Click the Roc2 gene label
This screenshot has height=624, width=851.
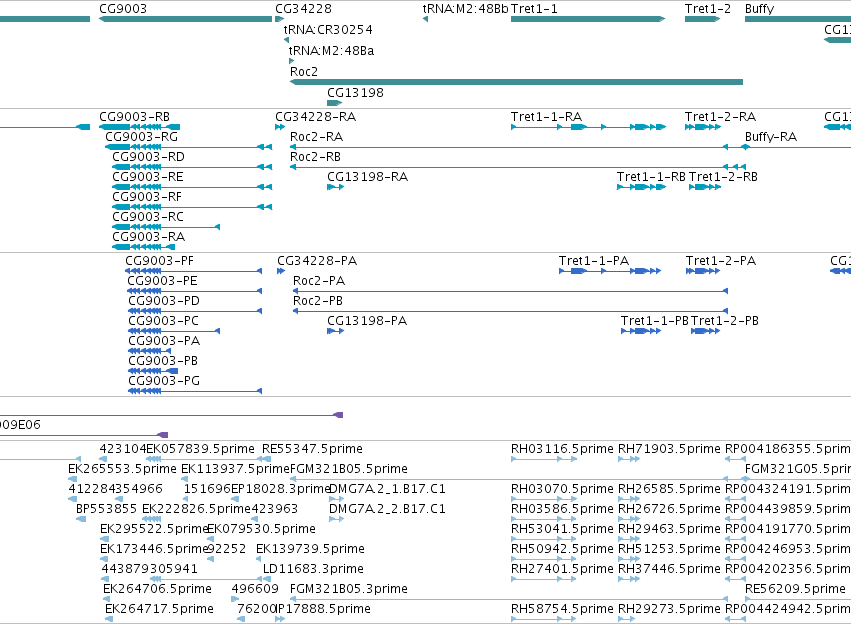[303, 72]
